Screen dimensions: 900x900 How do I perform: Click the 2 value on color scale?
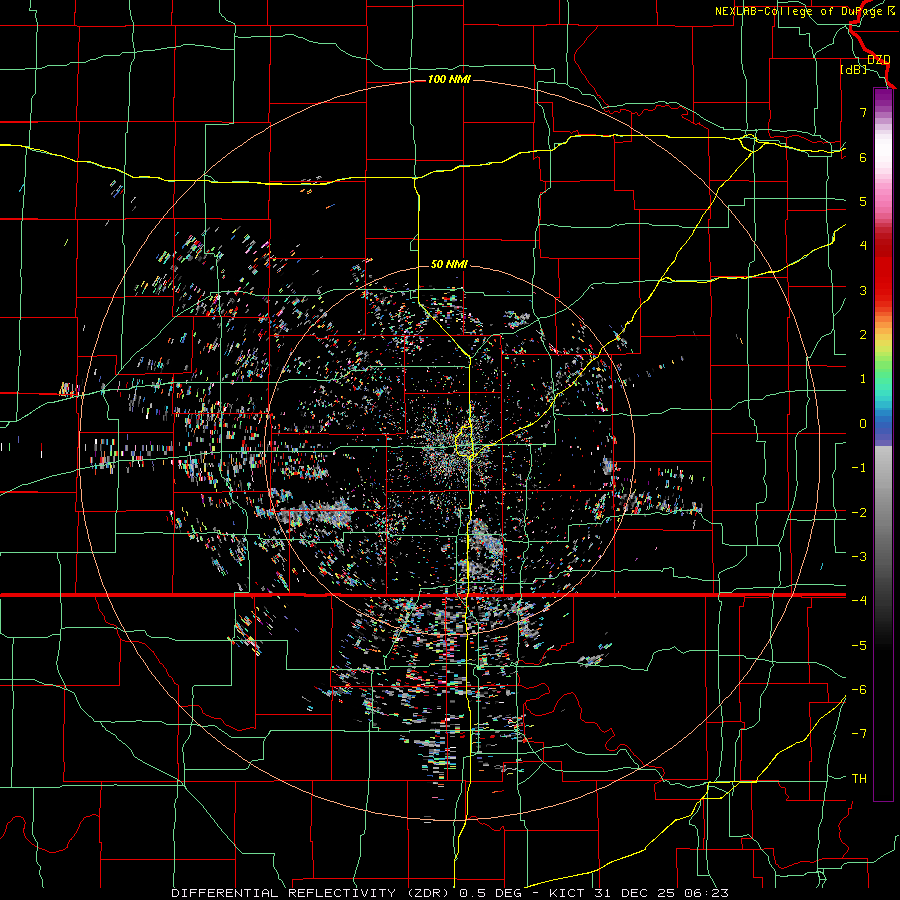pyautogui.click(x=863, y=335)
